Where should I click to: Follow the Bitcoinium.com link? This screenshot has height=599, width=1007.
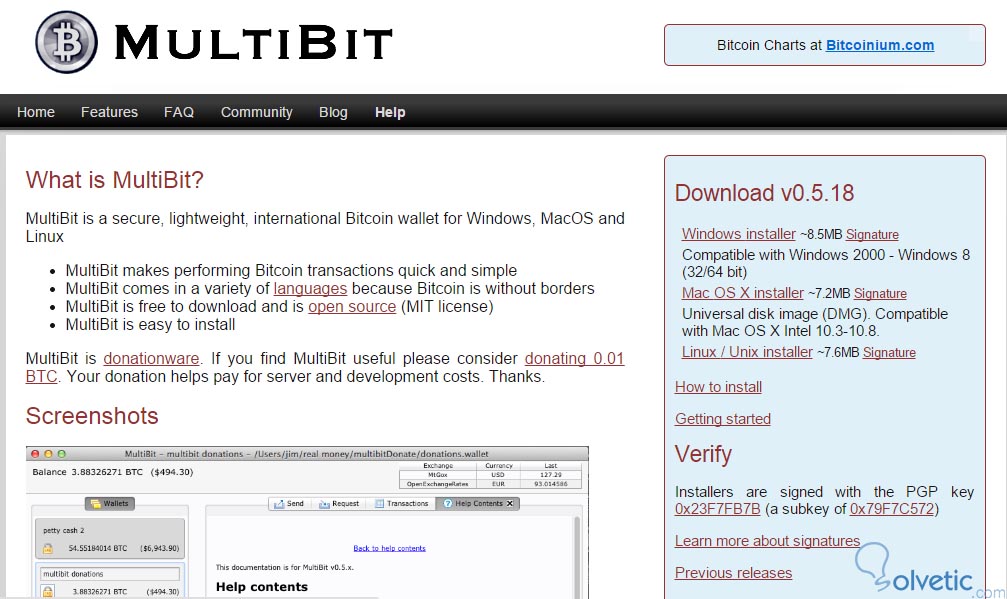880,45
